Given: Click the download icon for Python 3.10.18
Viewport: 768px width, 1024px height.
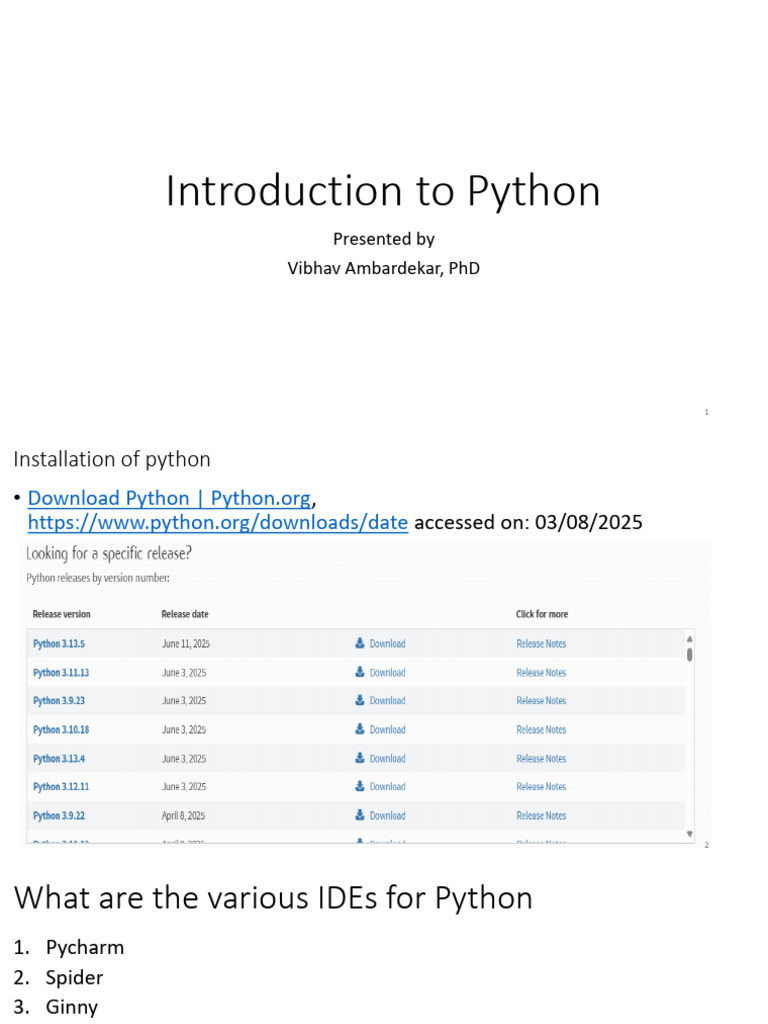Looking at the screenshot, I should [x=360, y=730].
